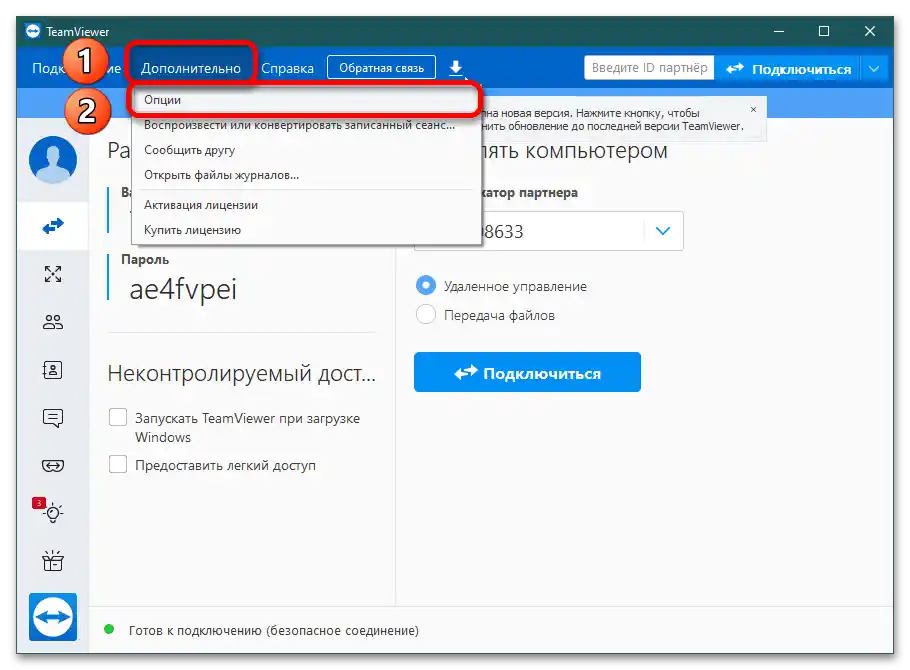Image resolution: width=910 pixels, height=670 pixels.
Task: Click the green connection status dot
Action: tap(109, 629)
